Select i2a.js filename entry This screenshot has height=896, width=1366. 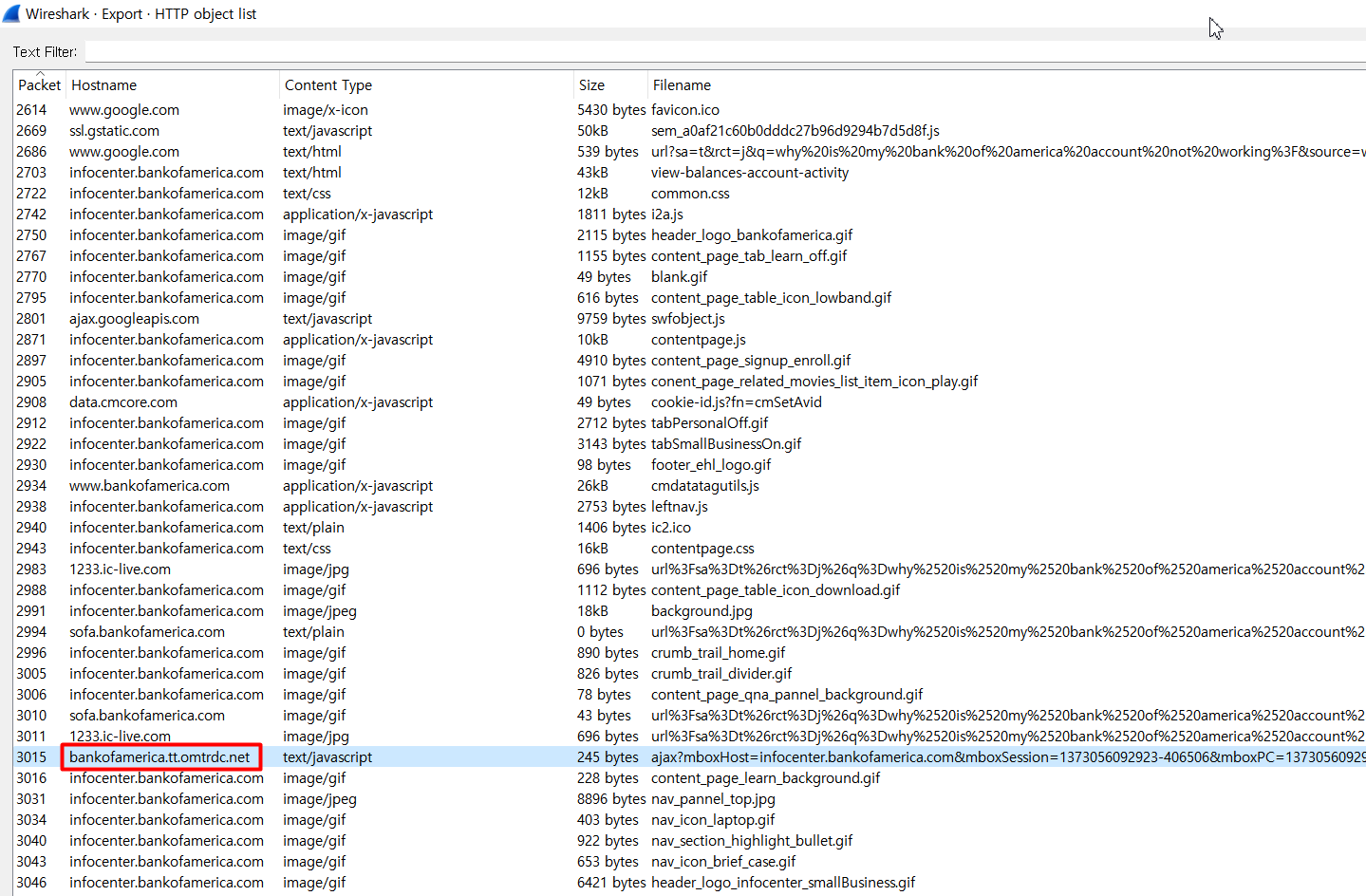(667, 215)
